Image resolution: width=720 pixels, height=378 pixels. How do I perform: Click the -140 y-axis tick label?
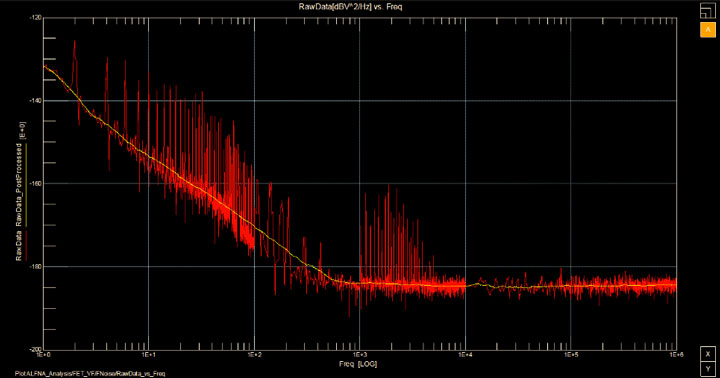point(35,101)
